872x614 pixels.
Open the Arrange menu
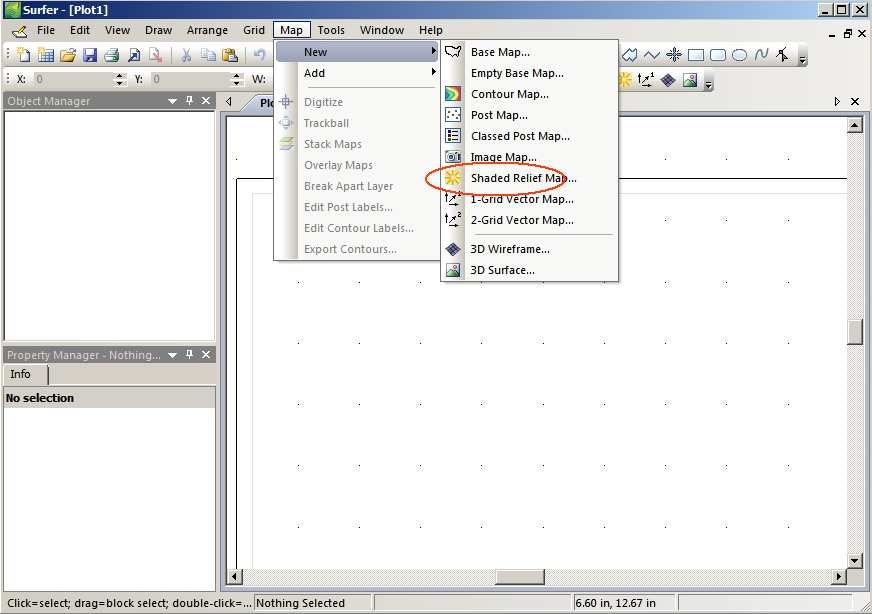click(x=207, y=30)
